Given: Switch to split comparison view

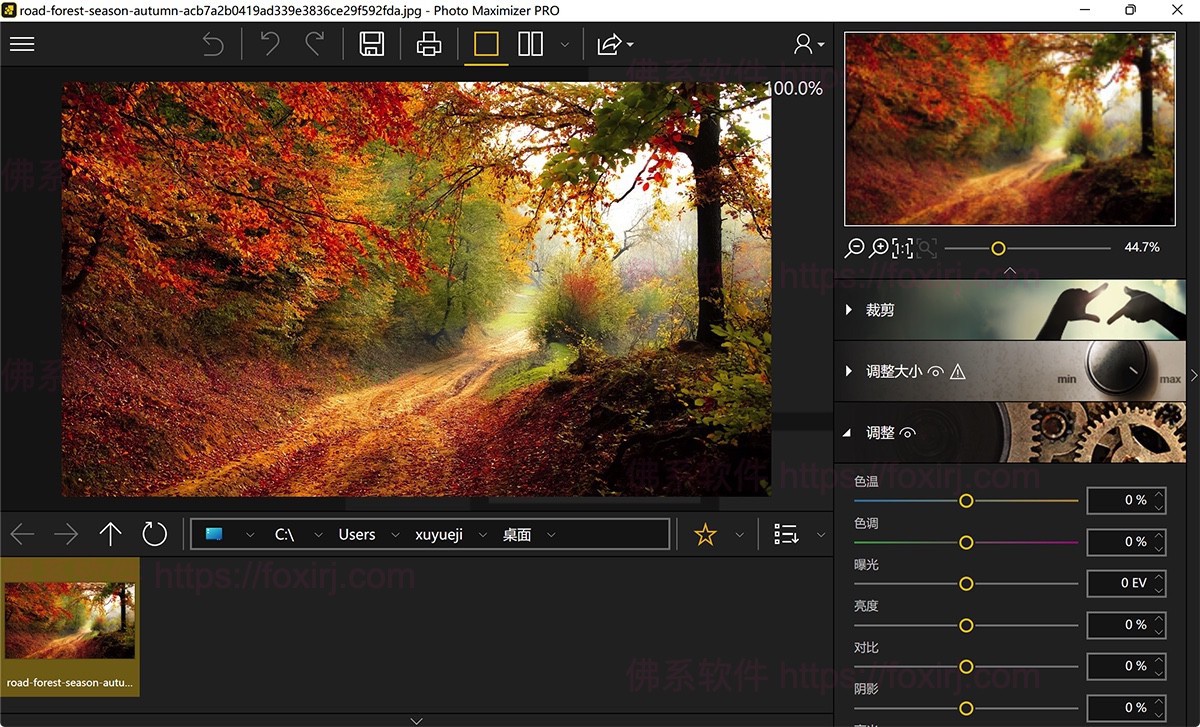Looking at the screenshot, I should click(x=530, y=44).
